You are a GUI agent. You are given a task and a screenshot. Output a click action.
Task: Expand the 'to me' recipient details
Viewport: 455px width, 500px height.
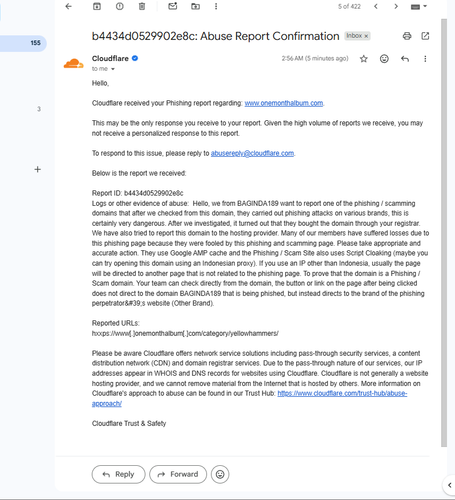113,69
